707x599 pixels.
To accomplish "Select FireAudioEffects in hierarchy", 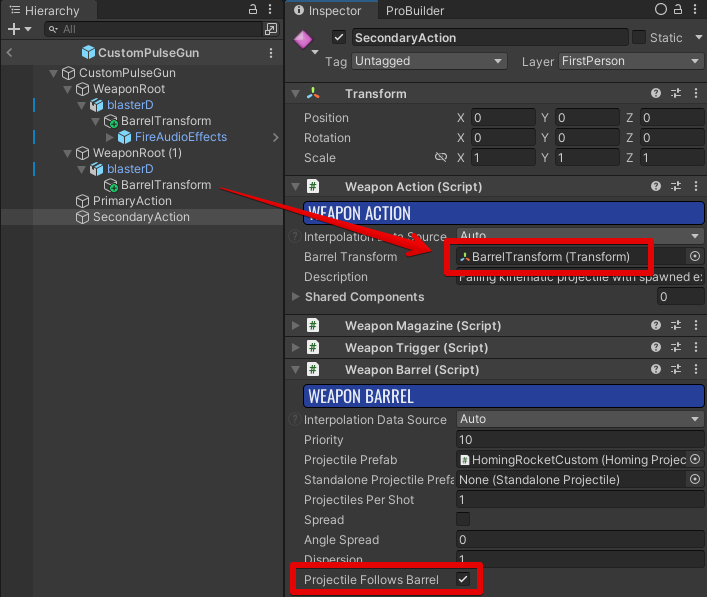I will tap(181, 137).
